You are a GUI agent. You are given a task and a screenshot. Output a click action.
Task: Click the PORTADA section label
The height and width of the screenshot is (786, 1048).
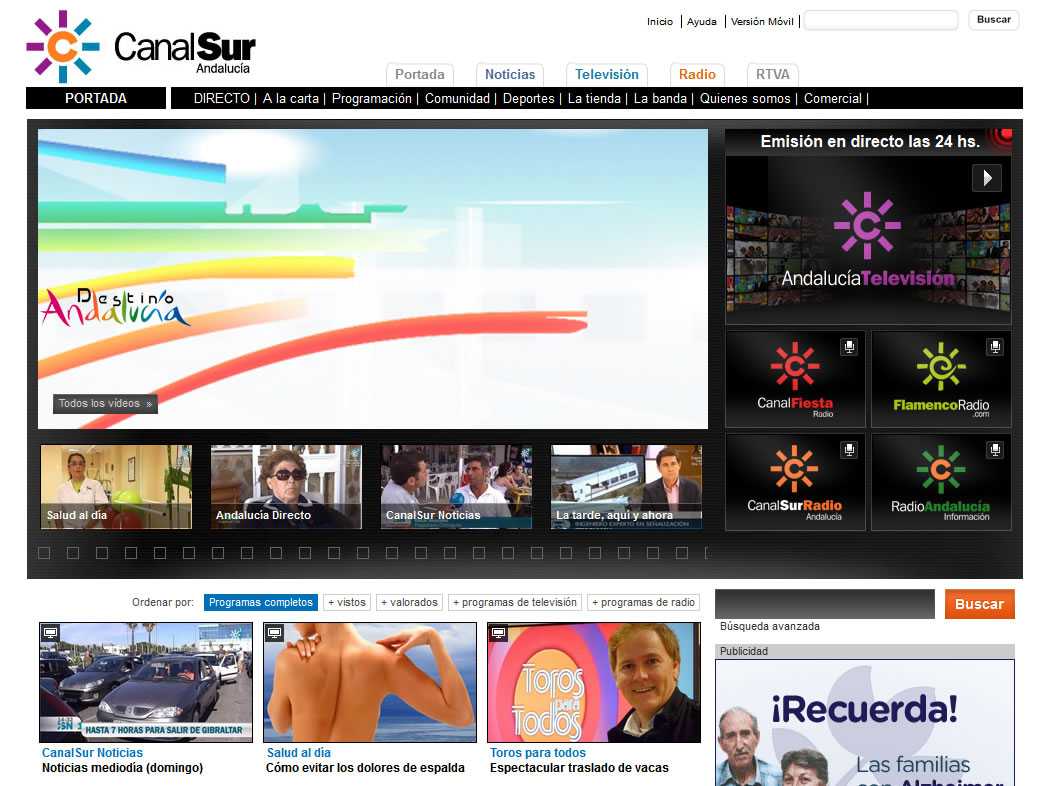point(96,98)
